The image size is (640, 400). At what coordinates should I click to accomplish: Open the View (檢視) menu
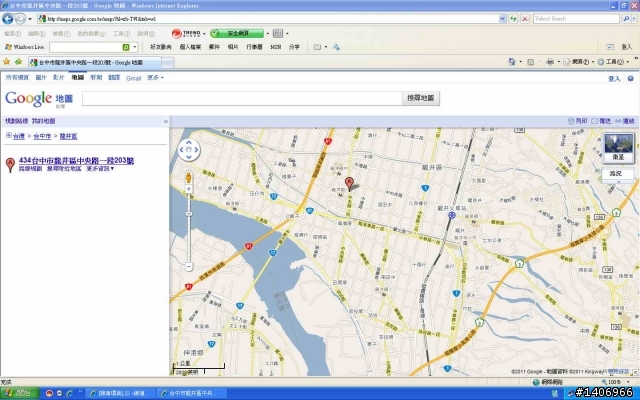(x=61, y=34)
